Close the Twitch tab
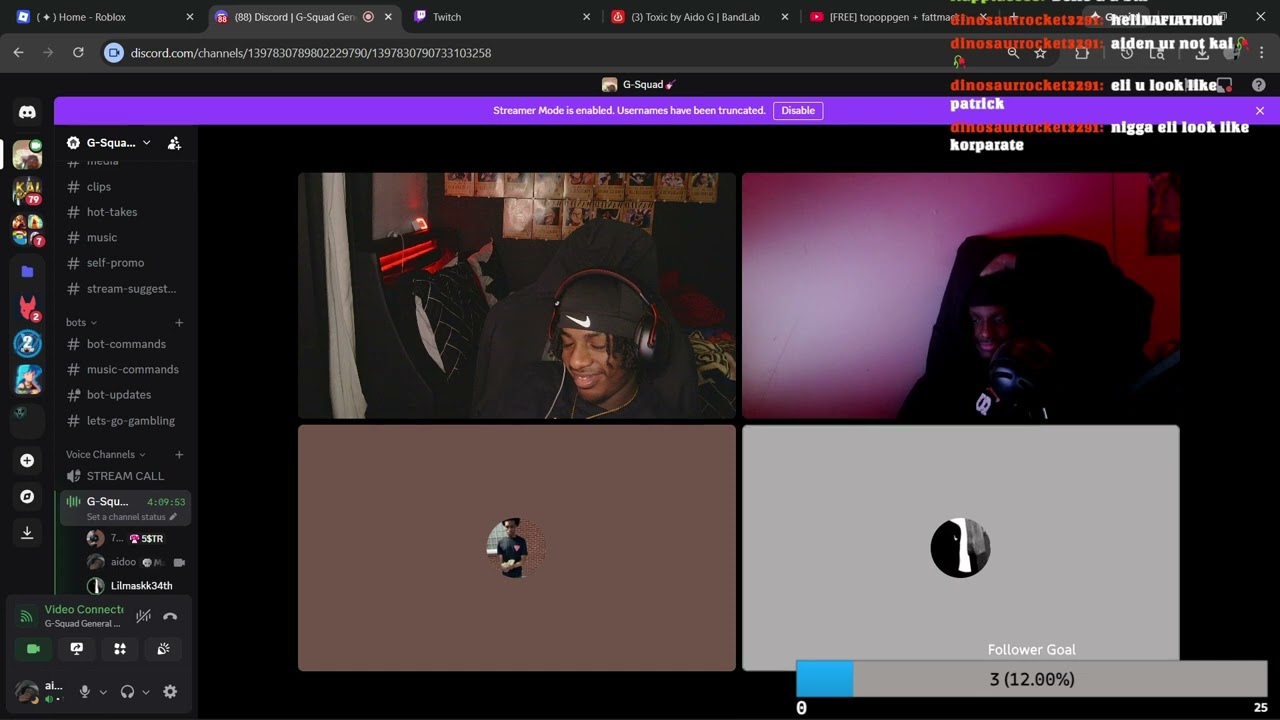Image resolution: width=1280 pixels, height=720 pixels. (586, 17)
